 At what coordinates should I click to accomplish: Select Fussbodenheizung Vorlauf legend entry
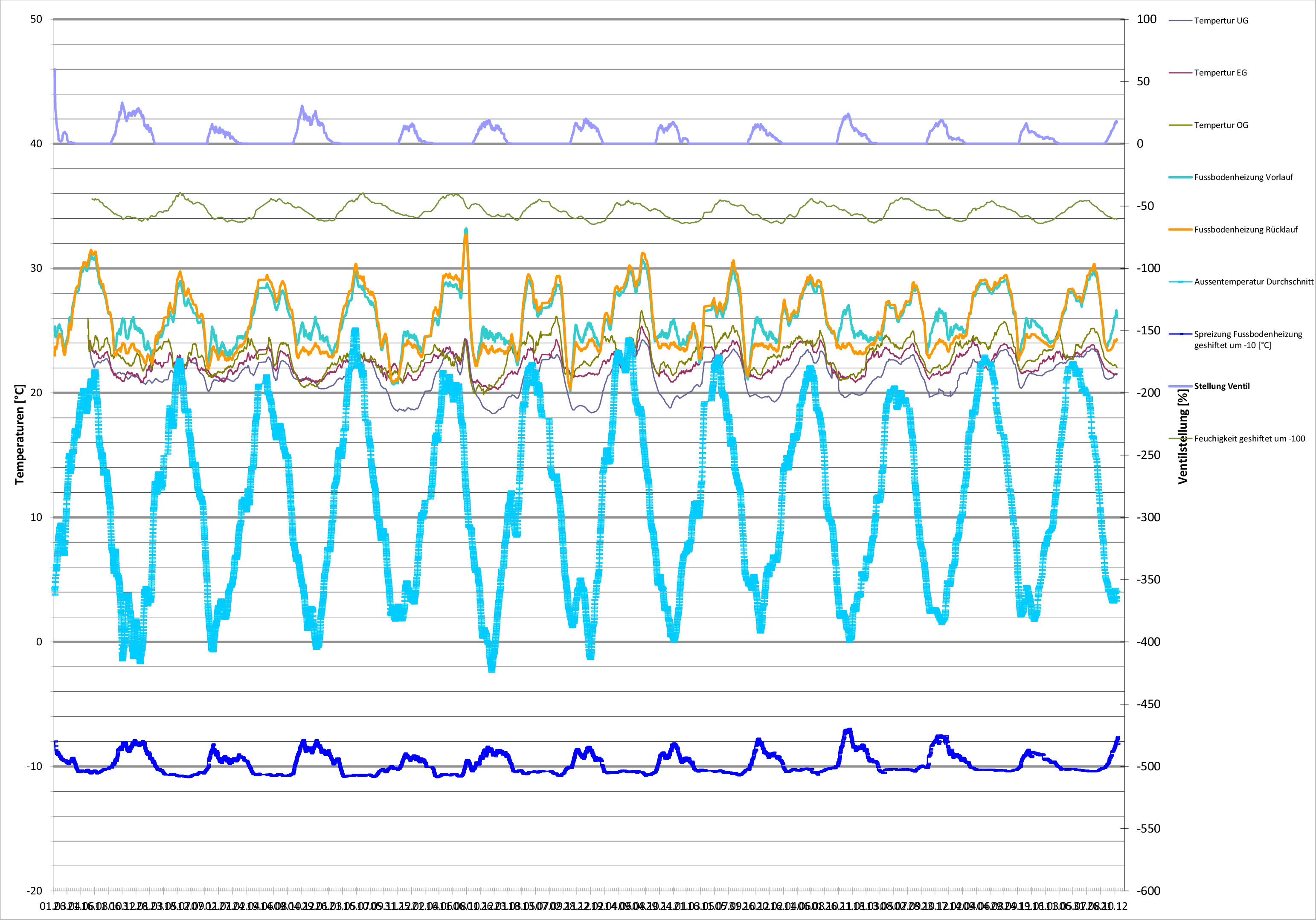pos(1243,177)
